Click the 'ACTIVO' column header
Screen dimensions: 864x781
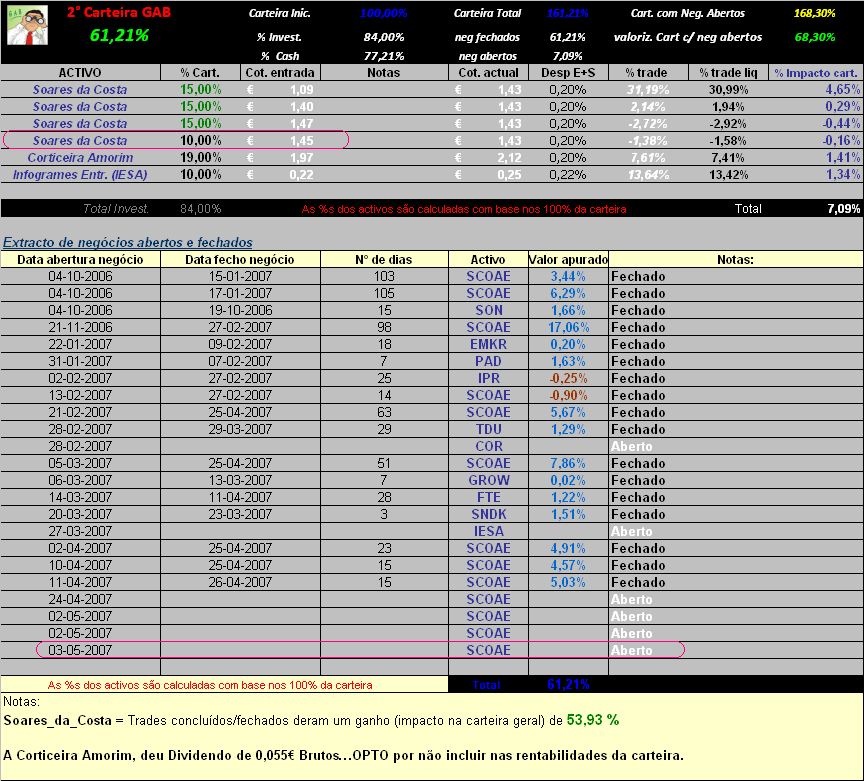tap(80, 73)
